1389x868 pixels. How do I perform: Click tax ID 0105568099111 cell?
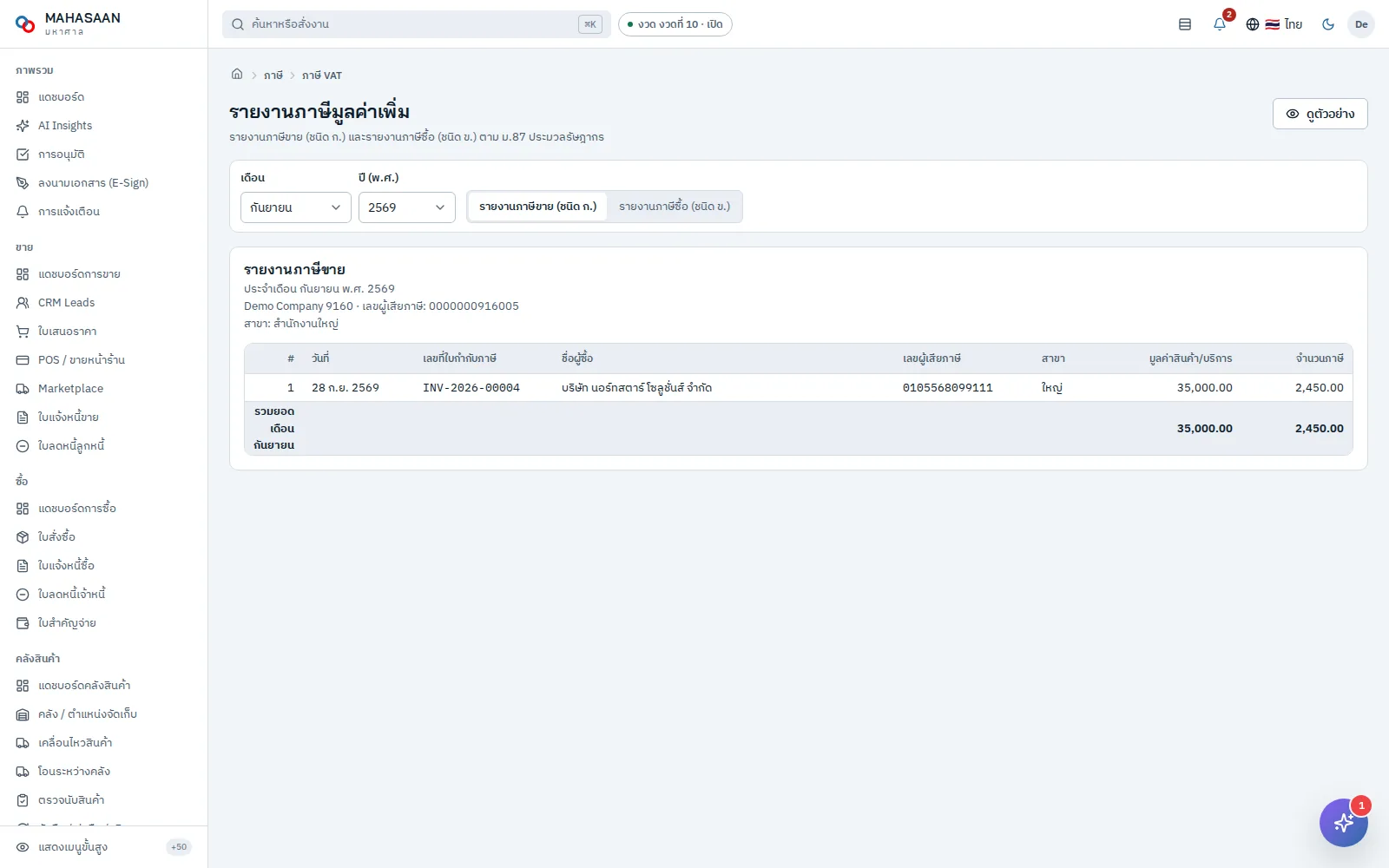tap(948, 388)
